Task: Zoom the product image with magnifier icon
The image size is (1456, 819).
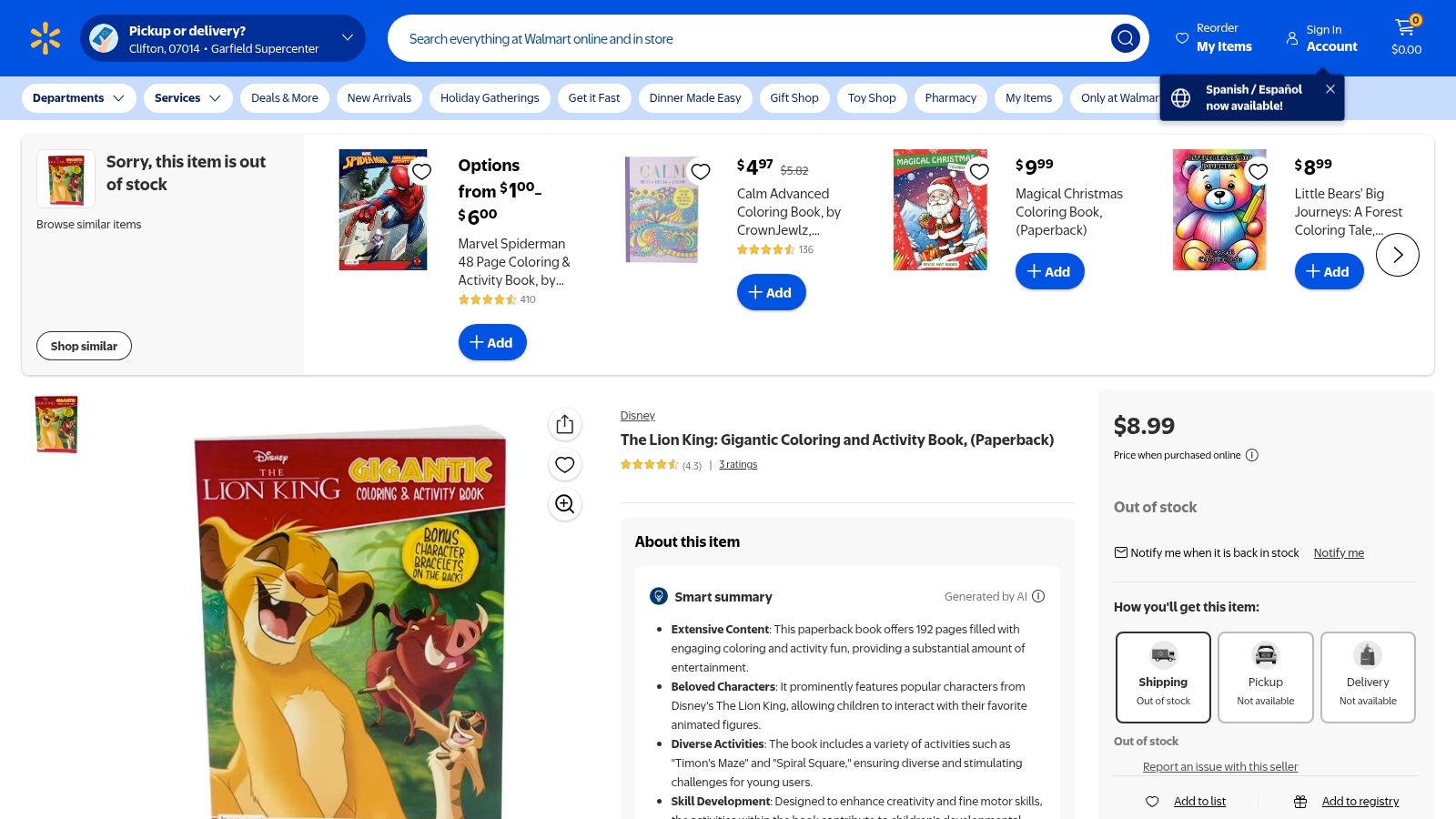Action: click(x=564, y=504)
